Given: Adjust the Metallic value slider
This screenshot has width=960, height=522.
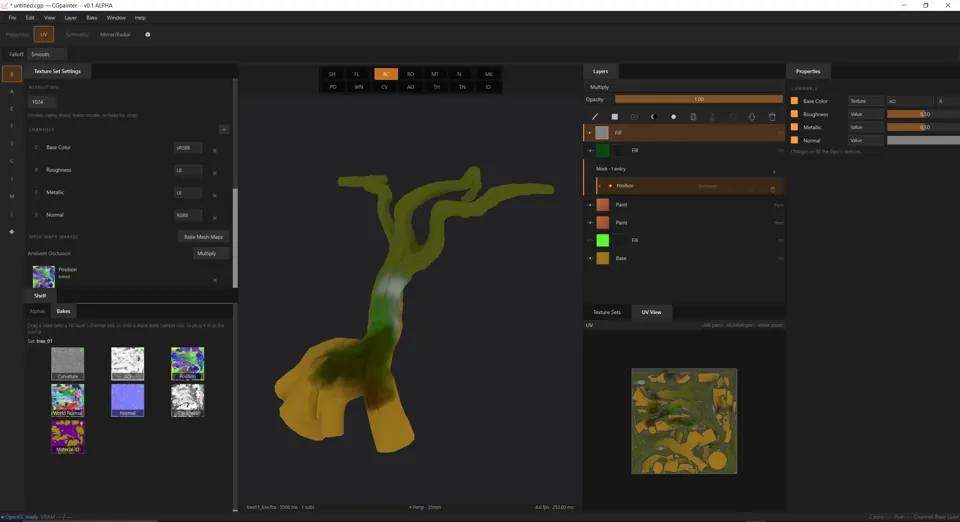Looking at the screenshot, I should click(x=923, y=127).
